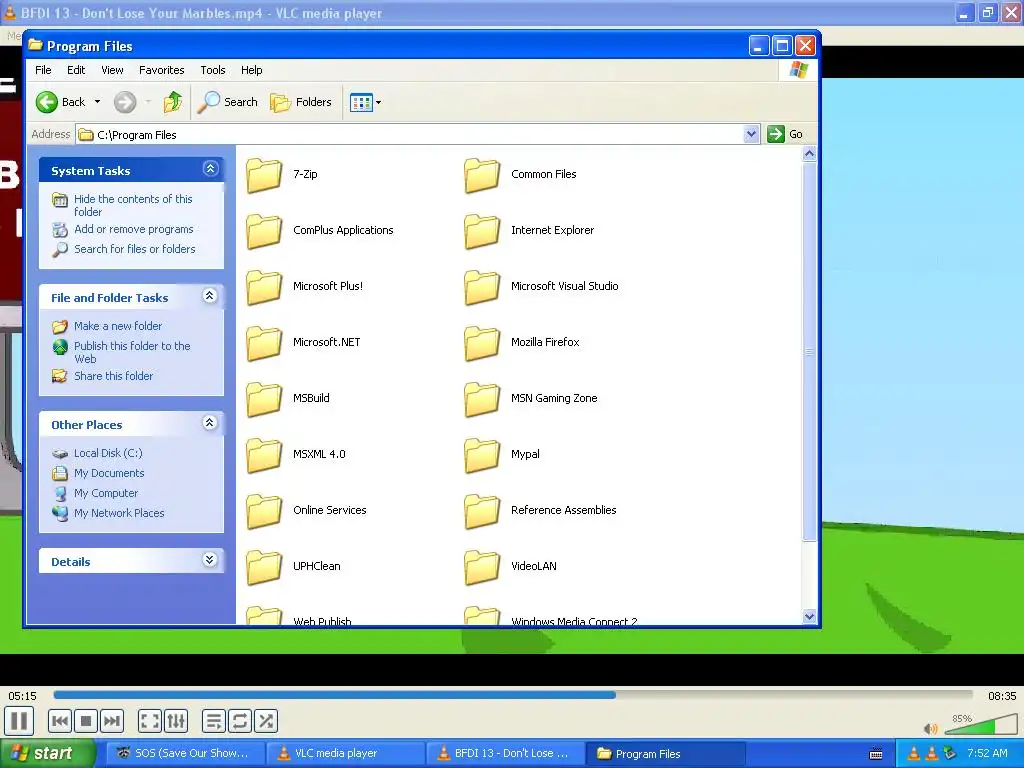Open My Network Places link
Viewport: 1024px width, 768px height.
coord(119,513)
